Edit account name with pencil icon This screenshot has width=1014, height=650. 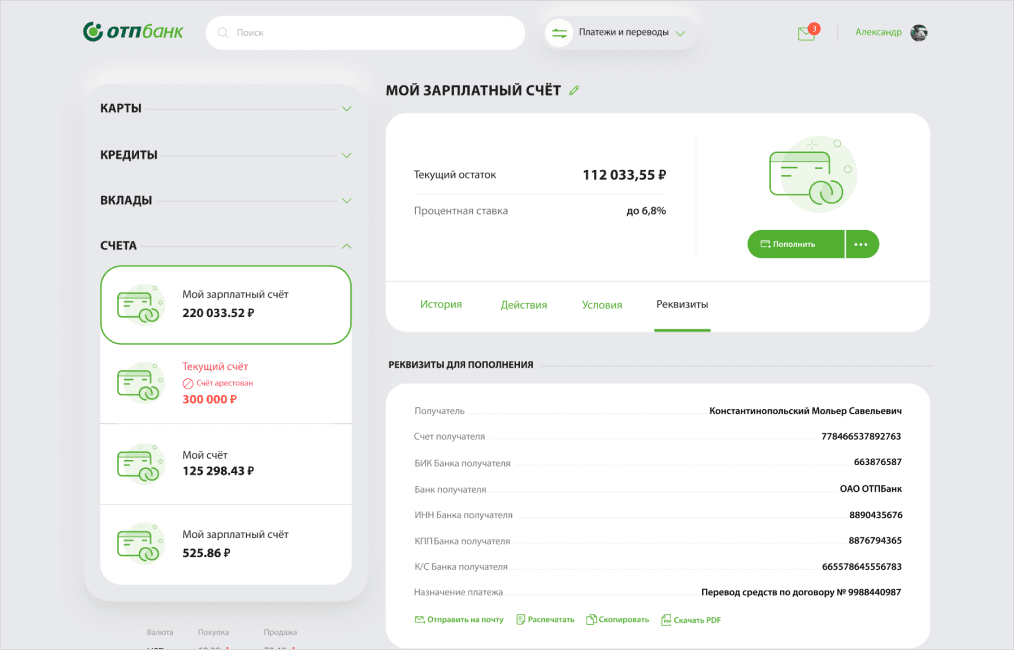click(x=574, y=91)
